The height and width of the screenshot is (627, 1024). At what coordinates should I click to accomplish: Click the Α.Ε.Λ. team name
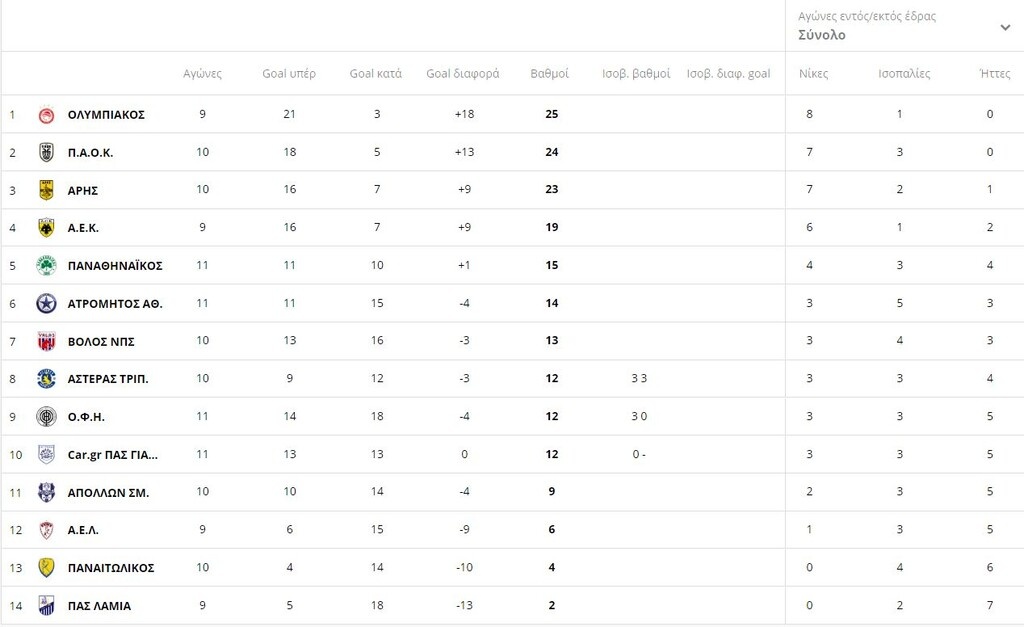pyautogui.click(x=83, y=530)
